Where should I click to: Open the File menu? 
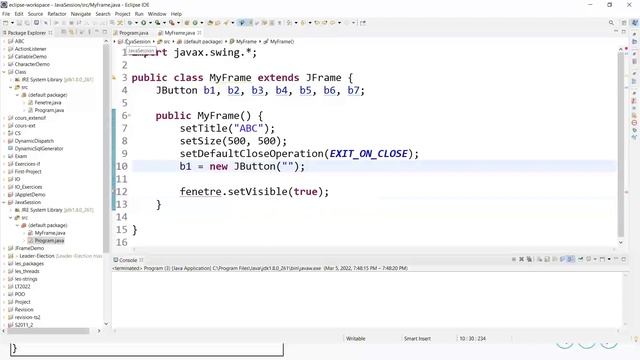pyautogui.click(x=6, y=14)
